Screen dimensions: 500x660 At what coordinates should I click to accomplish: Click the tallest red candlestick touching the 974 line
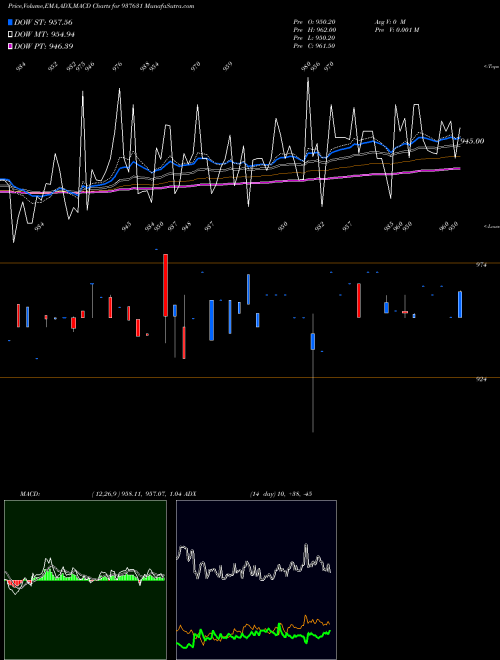[x=165, y=285]
